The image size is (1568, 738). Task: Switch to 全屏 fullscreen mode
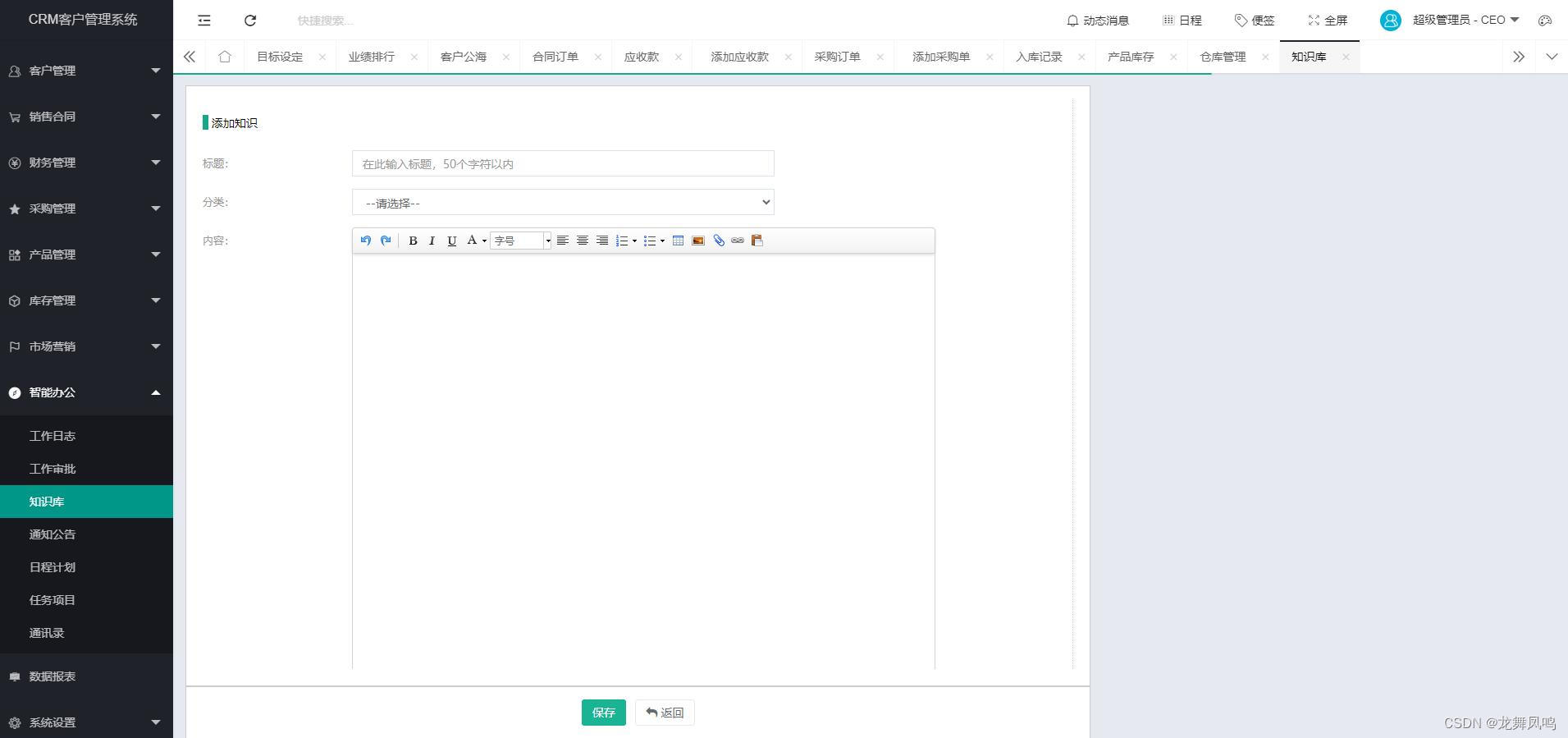pos(1328,21)
